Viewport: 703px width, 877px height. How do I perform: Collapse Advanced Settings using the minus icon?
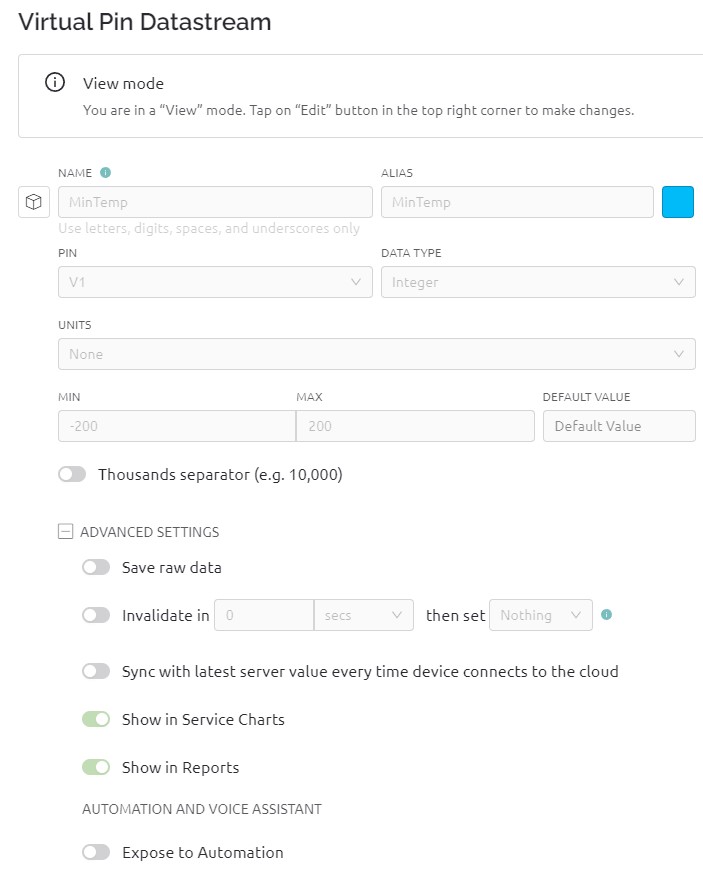coord(66,532)
